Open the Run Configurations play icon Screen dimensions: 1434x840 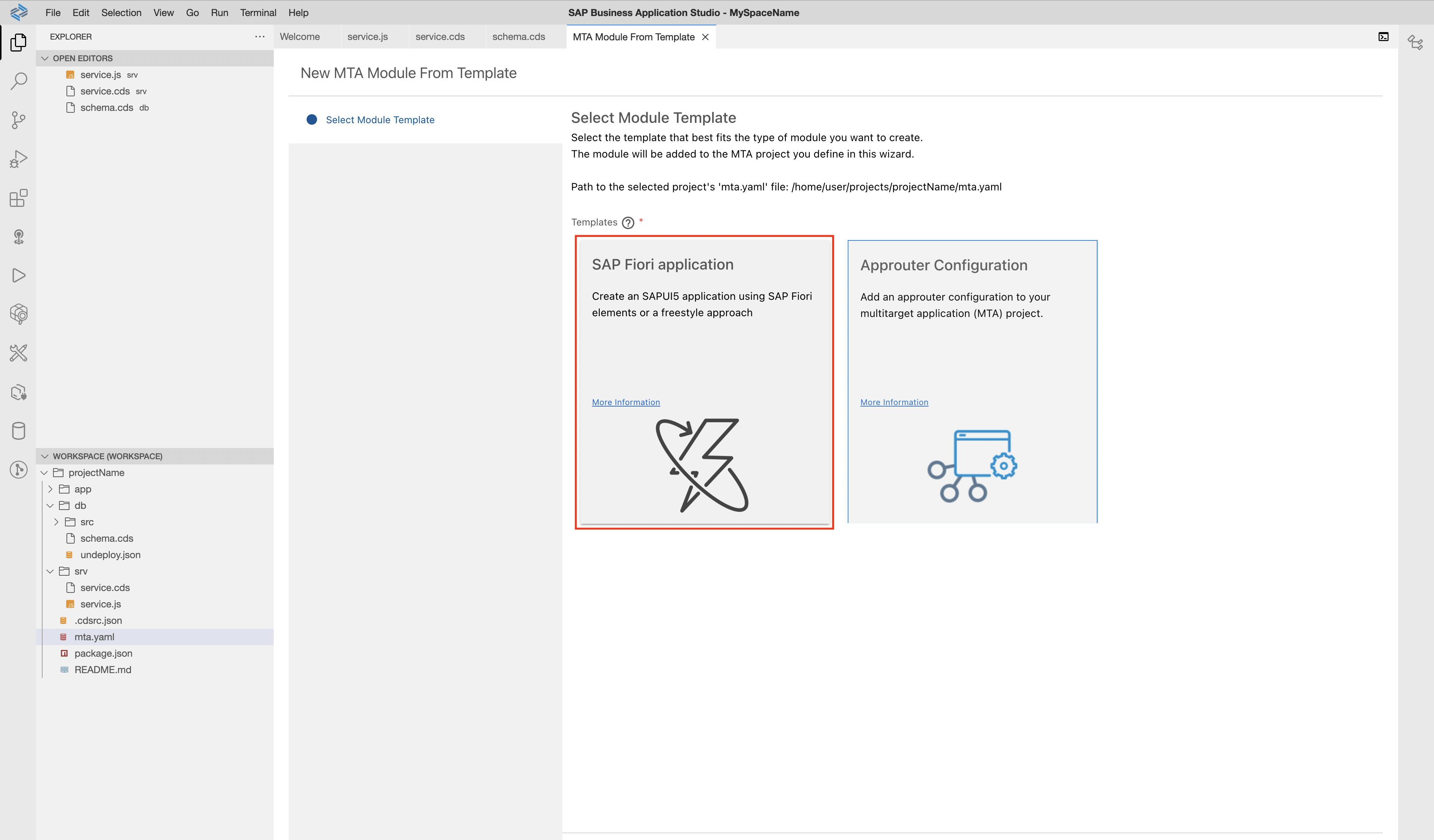click(18, 275)
